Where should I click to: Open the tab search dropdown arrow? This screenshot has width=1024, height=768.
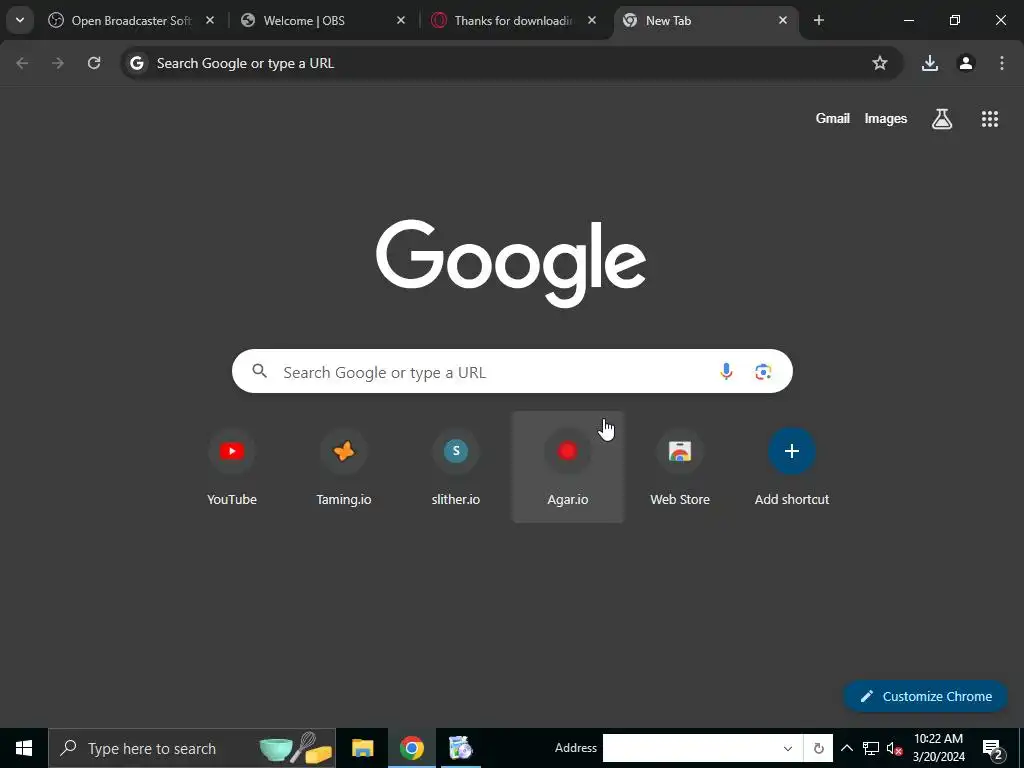click(x=20, y=20)
